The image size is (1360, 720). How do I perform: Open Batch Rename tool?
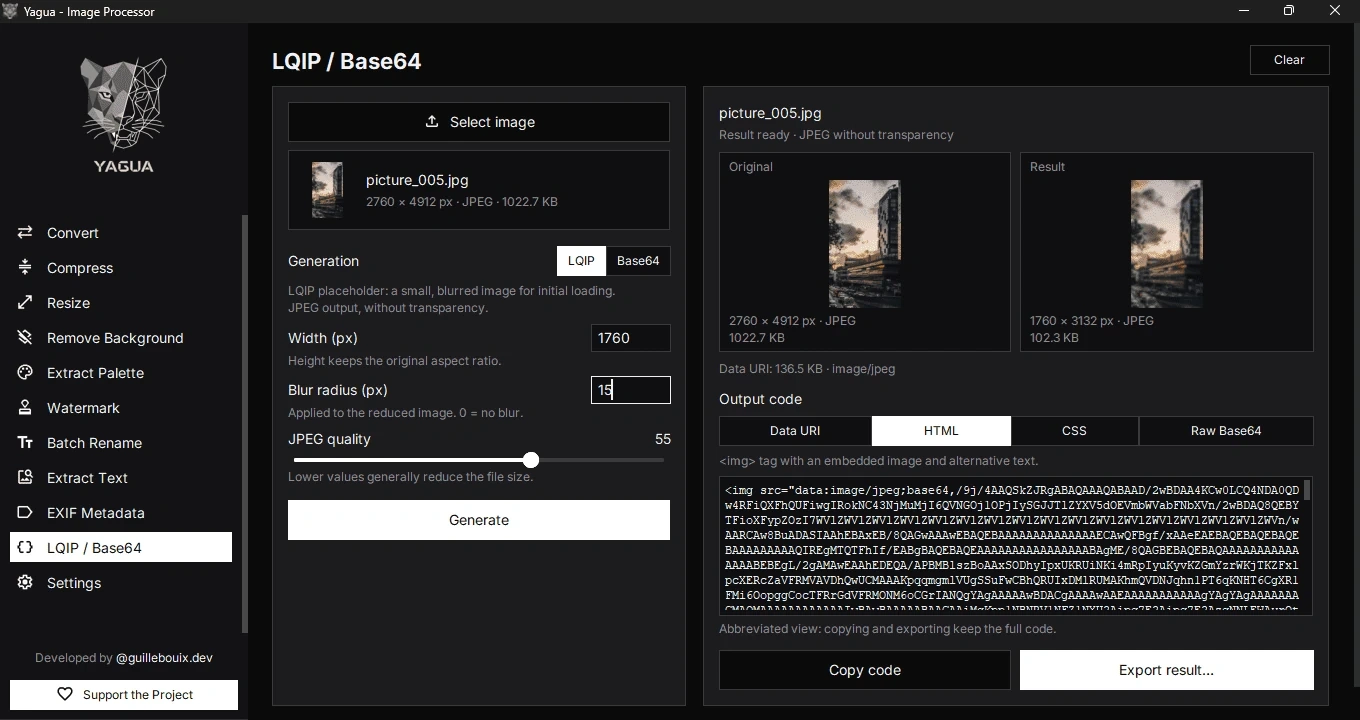(x=121, y=443)
